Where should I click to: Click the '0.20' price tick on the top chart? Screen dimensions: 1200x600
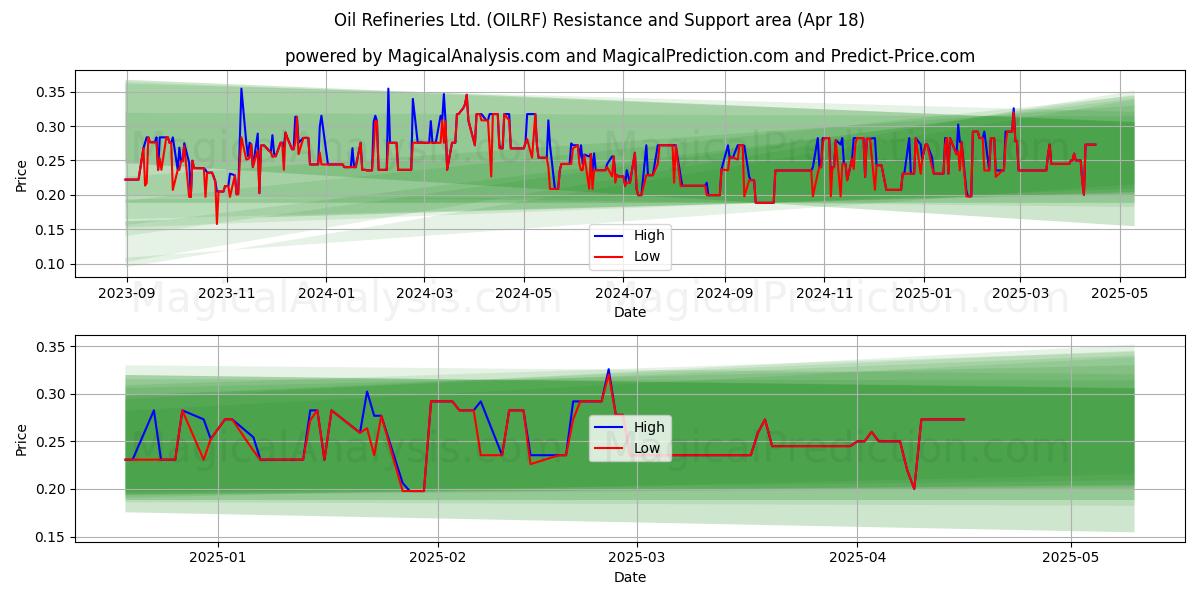point(51,195)
